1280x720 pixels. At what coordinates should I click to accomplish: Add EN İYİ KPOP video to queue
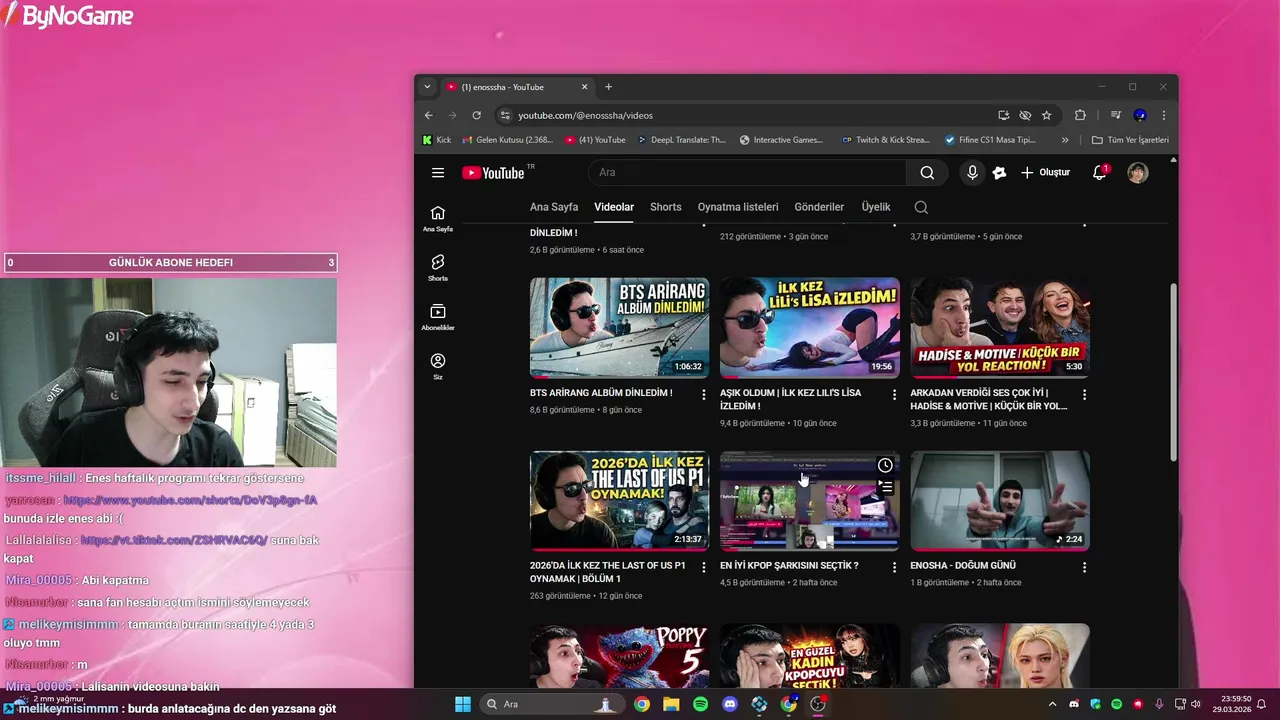pos(885,487)
